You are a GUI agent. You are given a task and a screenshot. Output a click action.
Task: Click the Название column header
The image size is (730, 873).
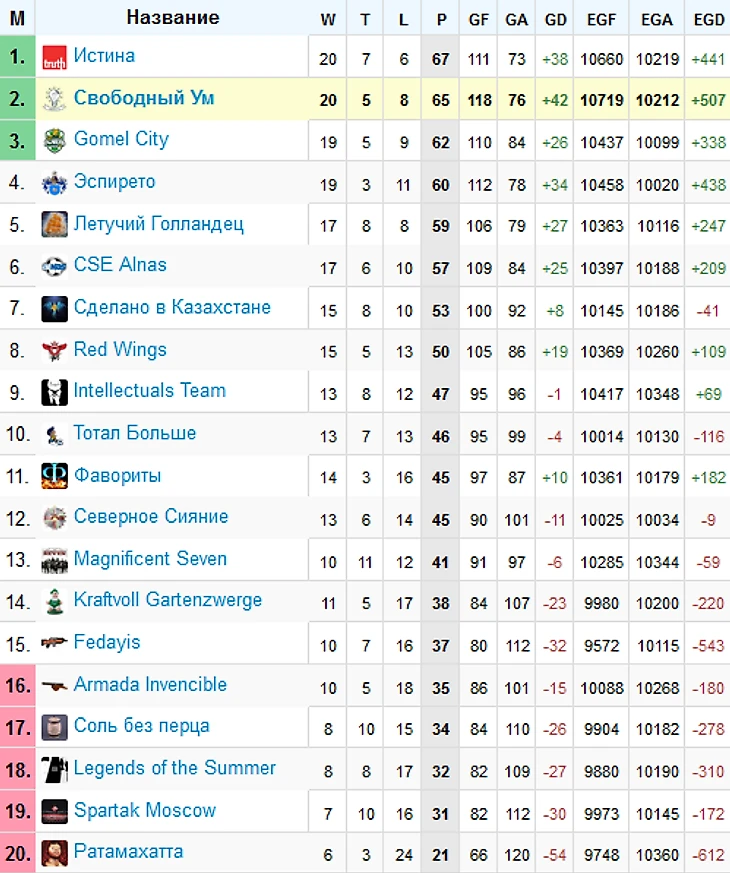[173, 18]
